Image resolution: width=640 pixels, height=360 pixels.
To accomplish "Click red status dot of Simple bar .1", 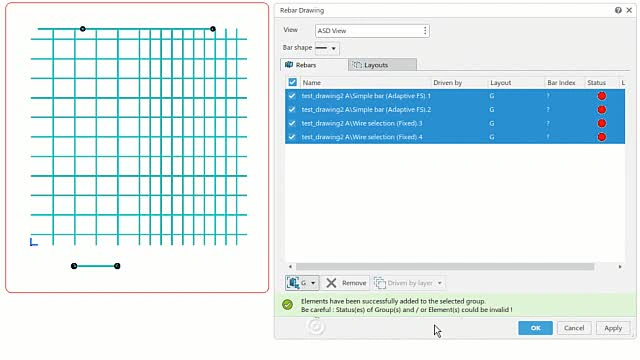I will coord(602,96).
